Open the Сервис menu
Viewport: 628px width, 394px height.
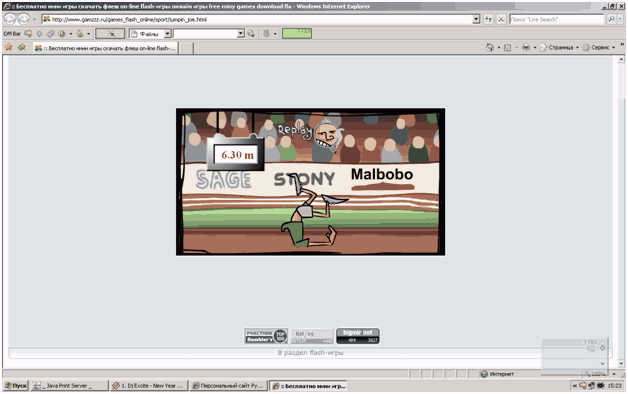coord(599,47)
